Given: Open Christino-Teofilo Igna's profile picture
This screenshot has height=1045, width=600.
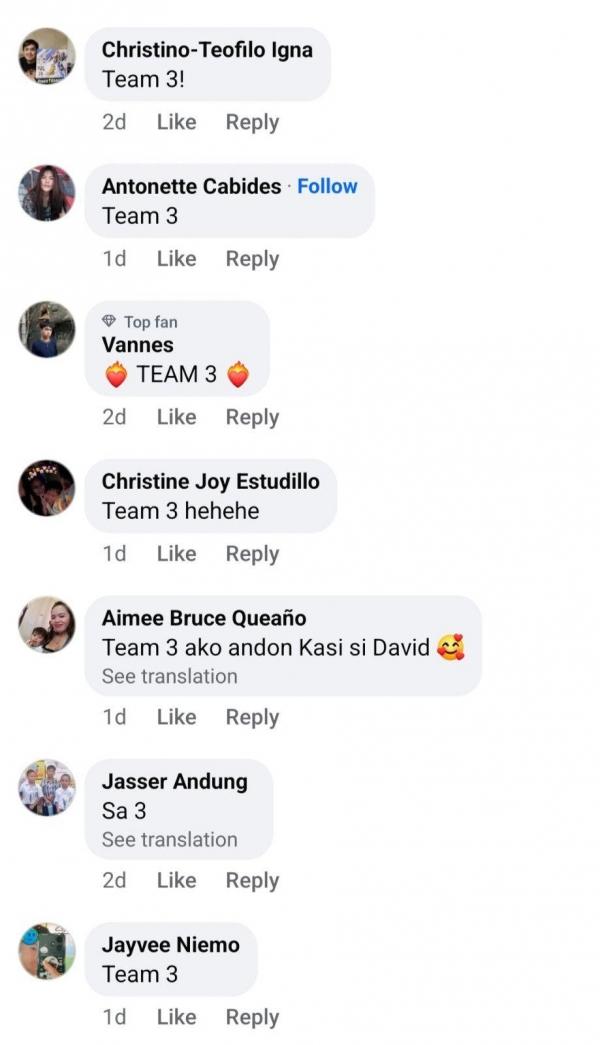Looking at the screenshot, I should click(47, 56).
